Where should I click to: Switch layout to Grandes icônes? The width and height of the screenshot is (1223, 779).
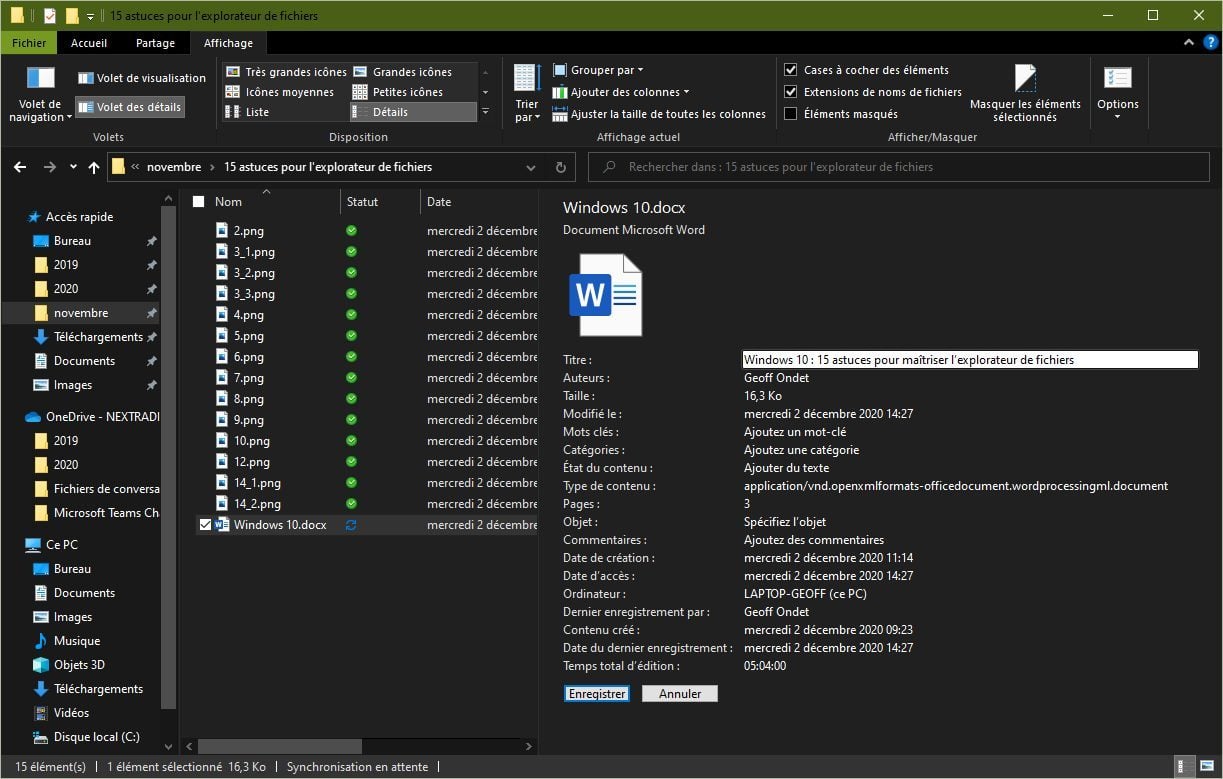tap(402, 72)
